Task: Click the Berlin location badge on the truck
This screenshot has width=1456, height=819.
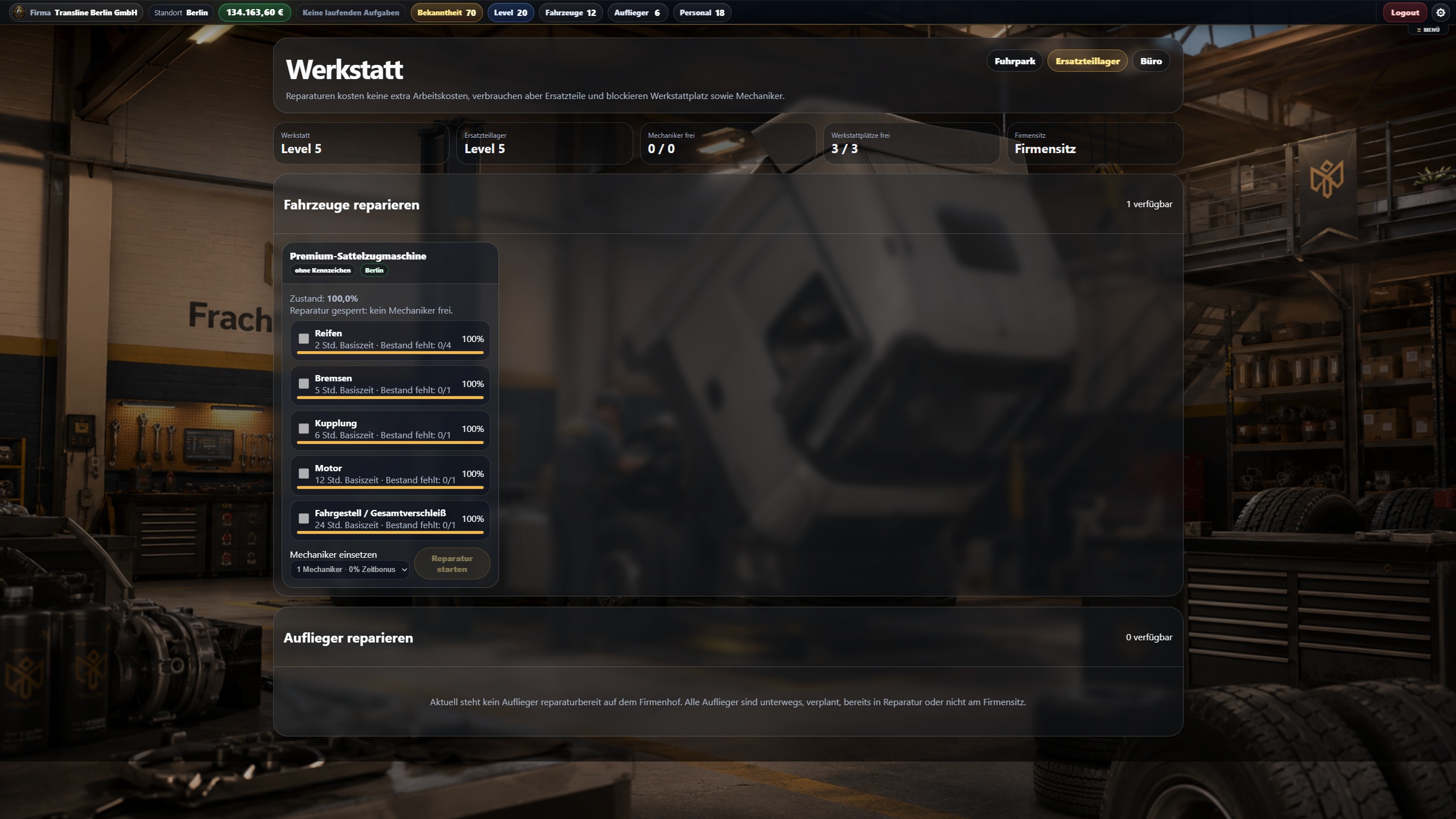Action: pos(374,270)
